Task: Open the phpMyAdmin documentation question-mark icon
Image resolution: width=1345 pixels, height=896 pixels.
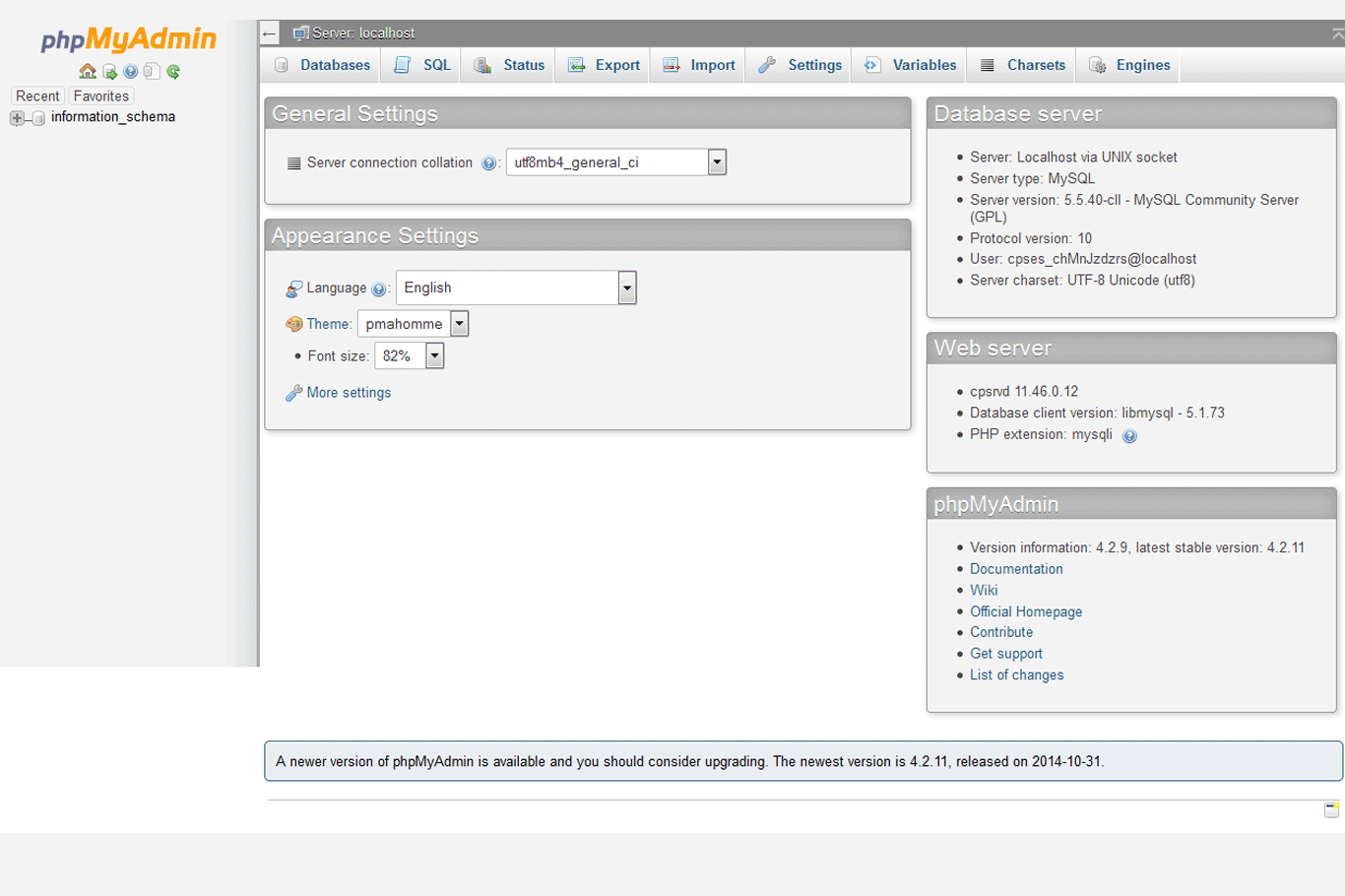Action: pos(130,71)
